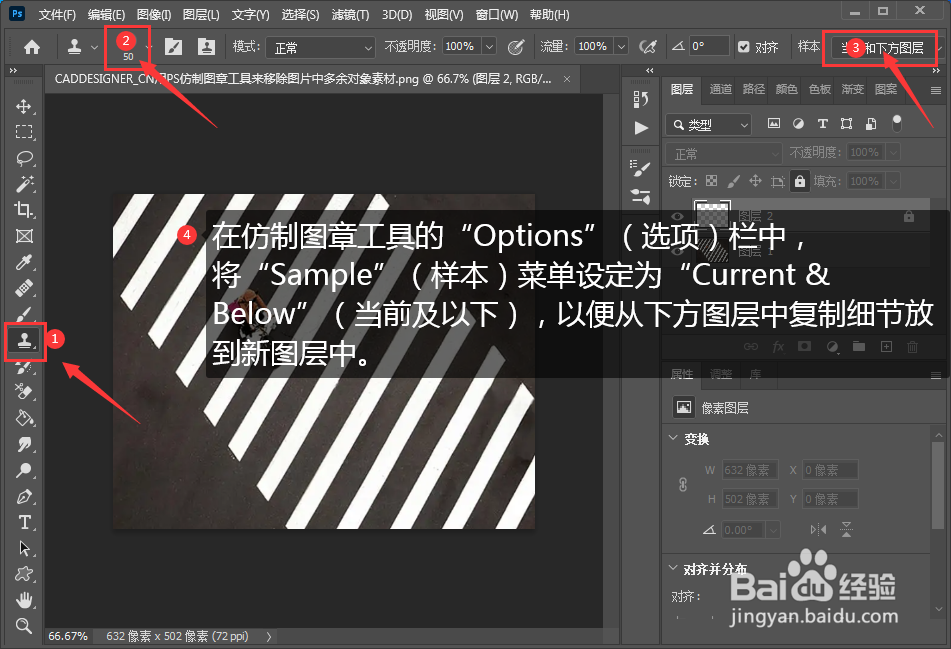
Task: Select the Frame tool
Action: click(24, 236)
